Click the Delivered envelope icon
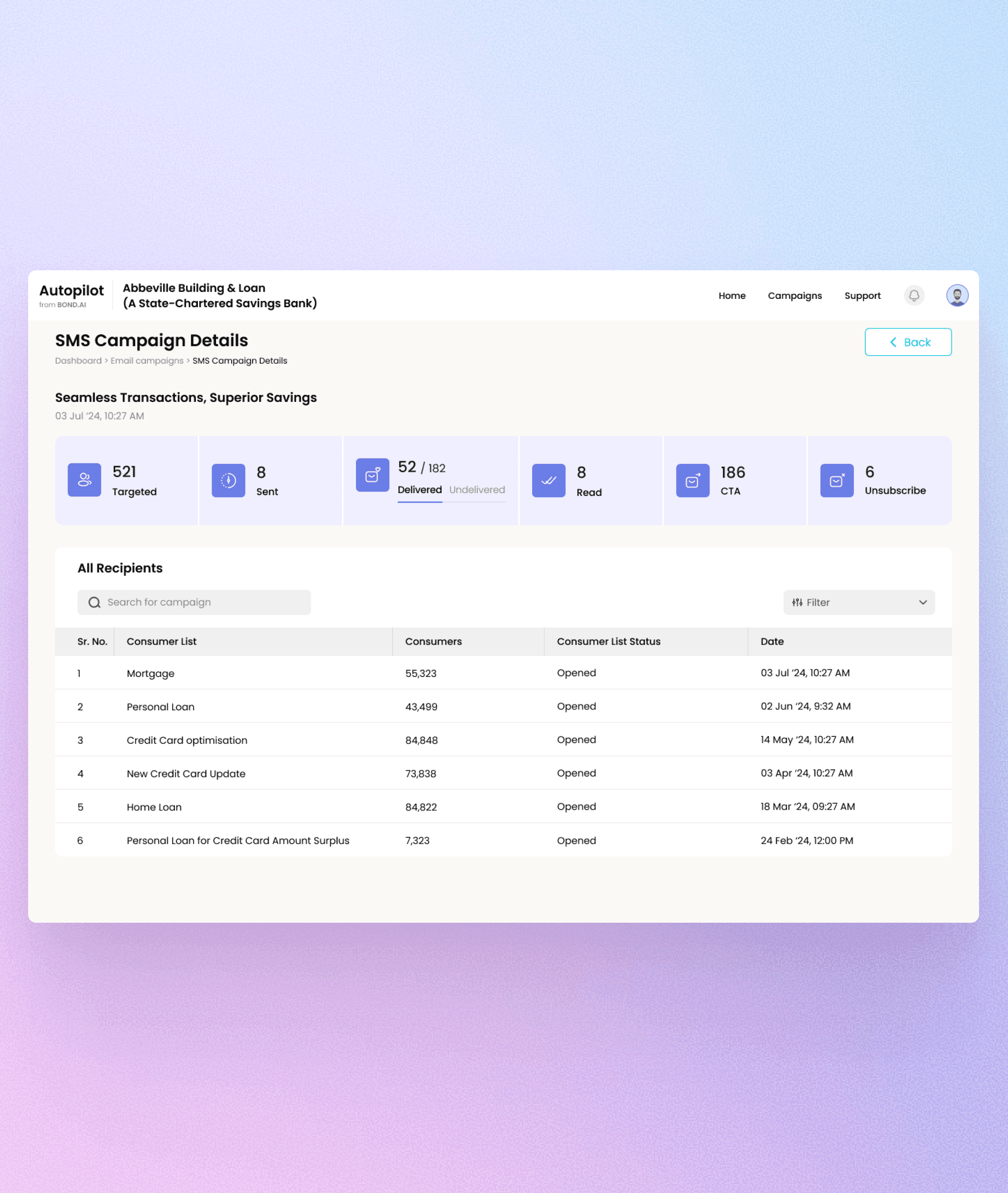This screenshot has width=1008, height=1193. tap(372, 475)
